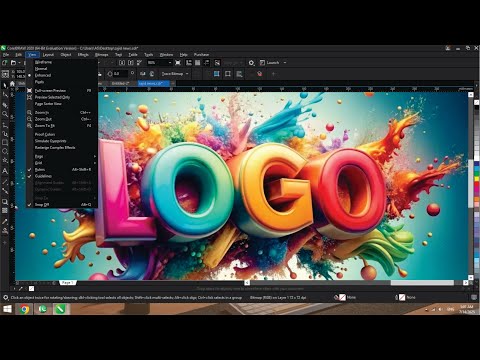Select the Interactive fill tool
The height and width of the screenshot is (360, 480).
pyautogui.click(x=5, y=231)
